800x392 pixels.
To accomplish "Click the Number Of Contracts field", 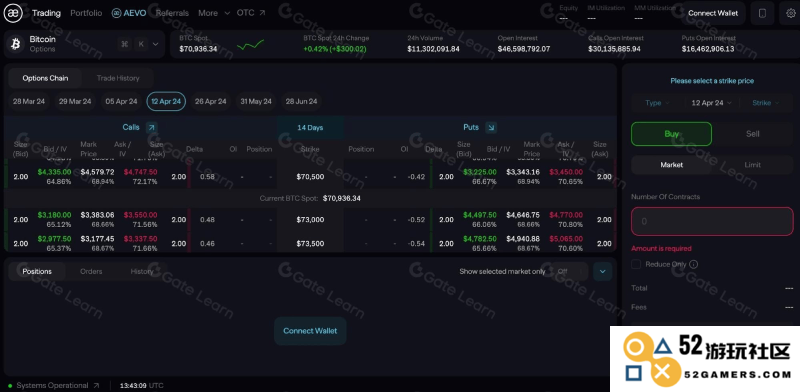I will point(712,222).
